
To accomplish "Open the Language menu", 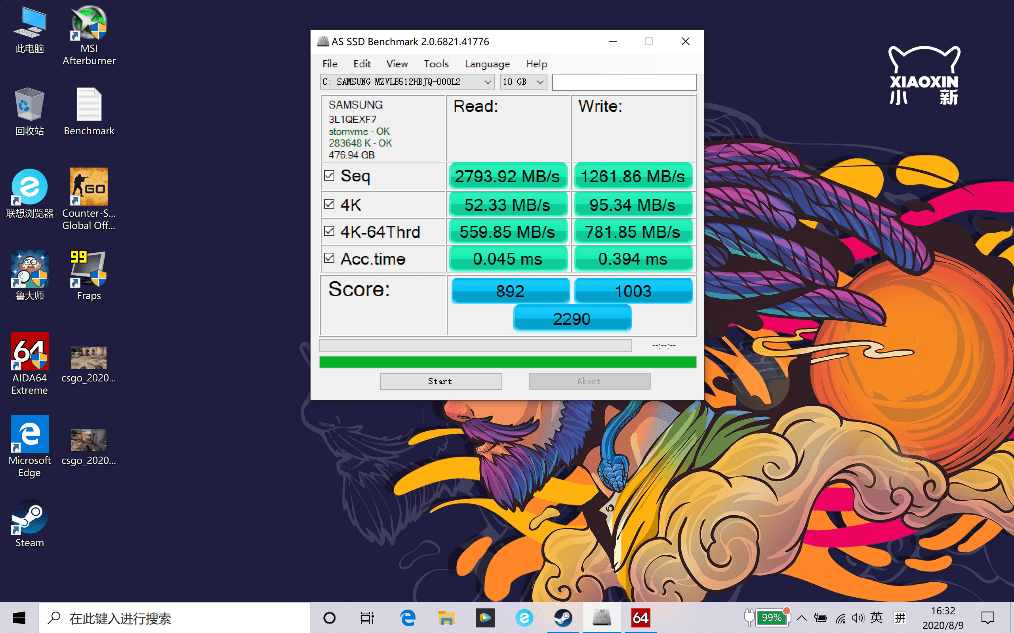I will click(487, 64).
